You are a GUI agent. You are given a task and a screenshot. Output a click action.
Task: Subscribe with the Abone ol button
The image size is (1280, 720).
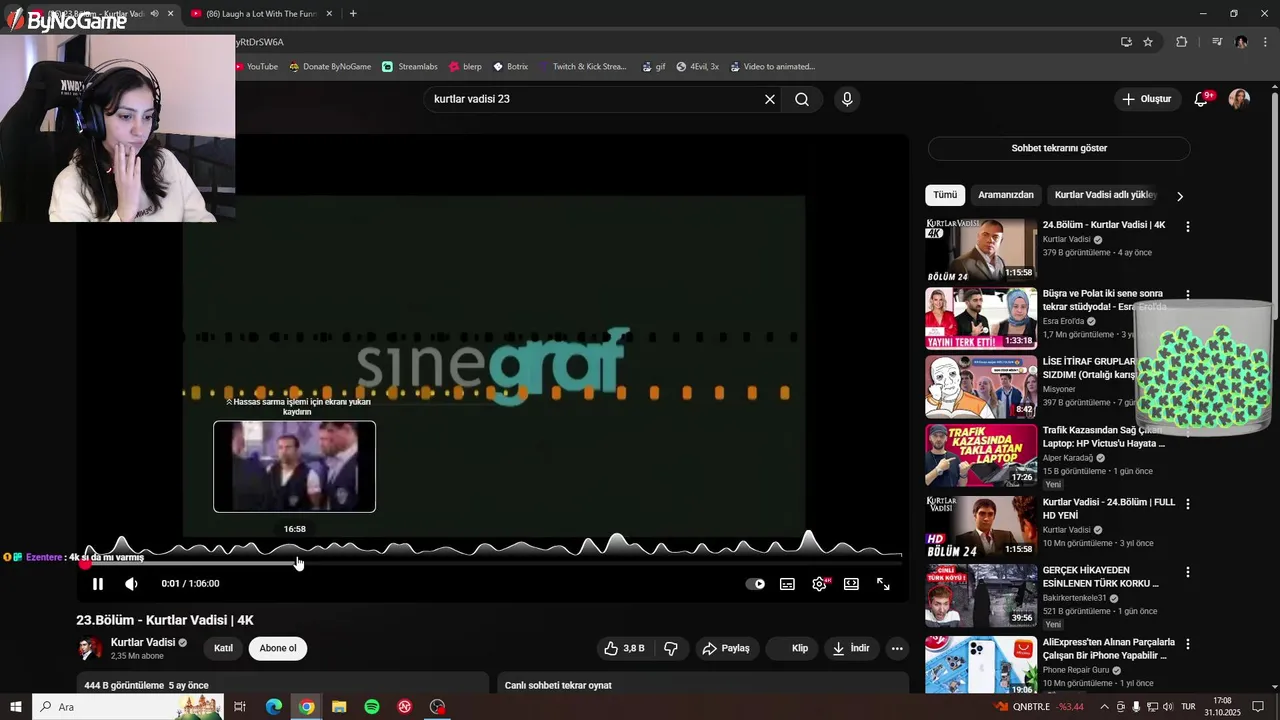pyautogui.click(x=278, y=648)
